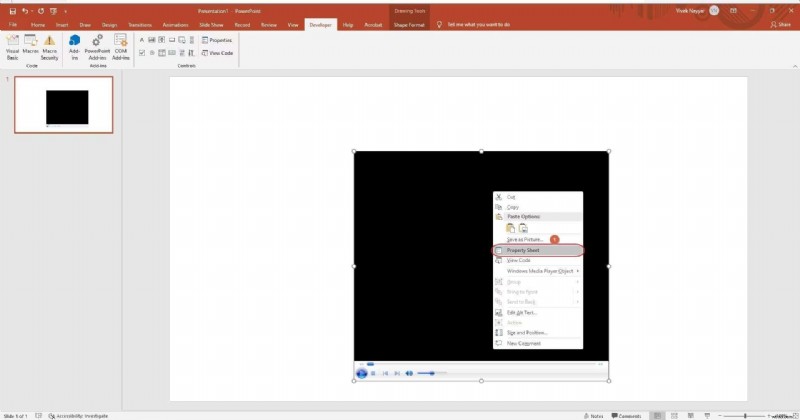
Task: Open Macro Security settings
Action: click(x=49, y=47)
